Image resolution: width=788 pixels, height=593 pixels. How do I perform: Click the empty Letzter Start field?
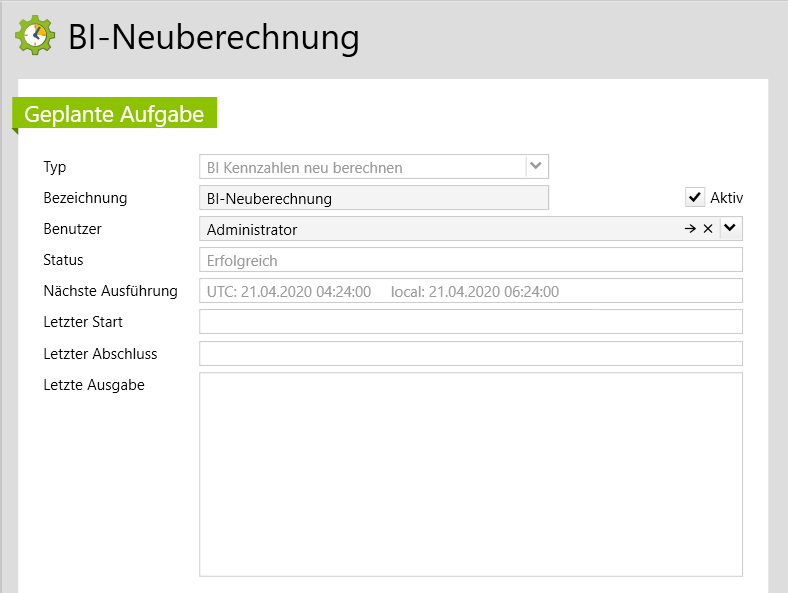coord(470,322)
